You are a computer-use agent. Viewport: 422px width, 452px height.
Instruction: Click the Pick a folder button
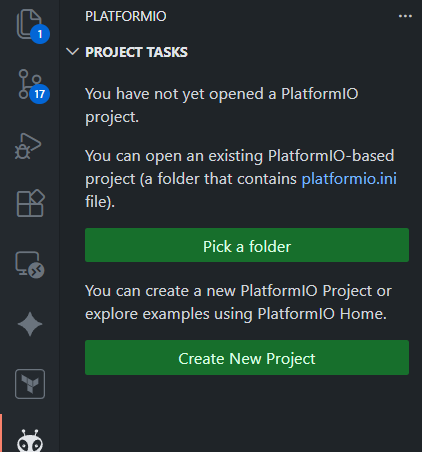(247, 245)
